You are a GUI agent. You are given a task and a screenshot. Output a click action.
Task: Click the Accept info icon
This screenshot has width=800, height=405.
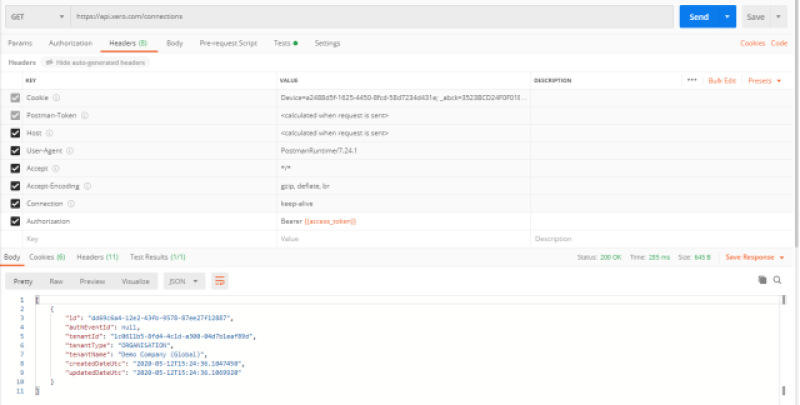pos(56,168)
